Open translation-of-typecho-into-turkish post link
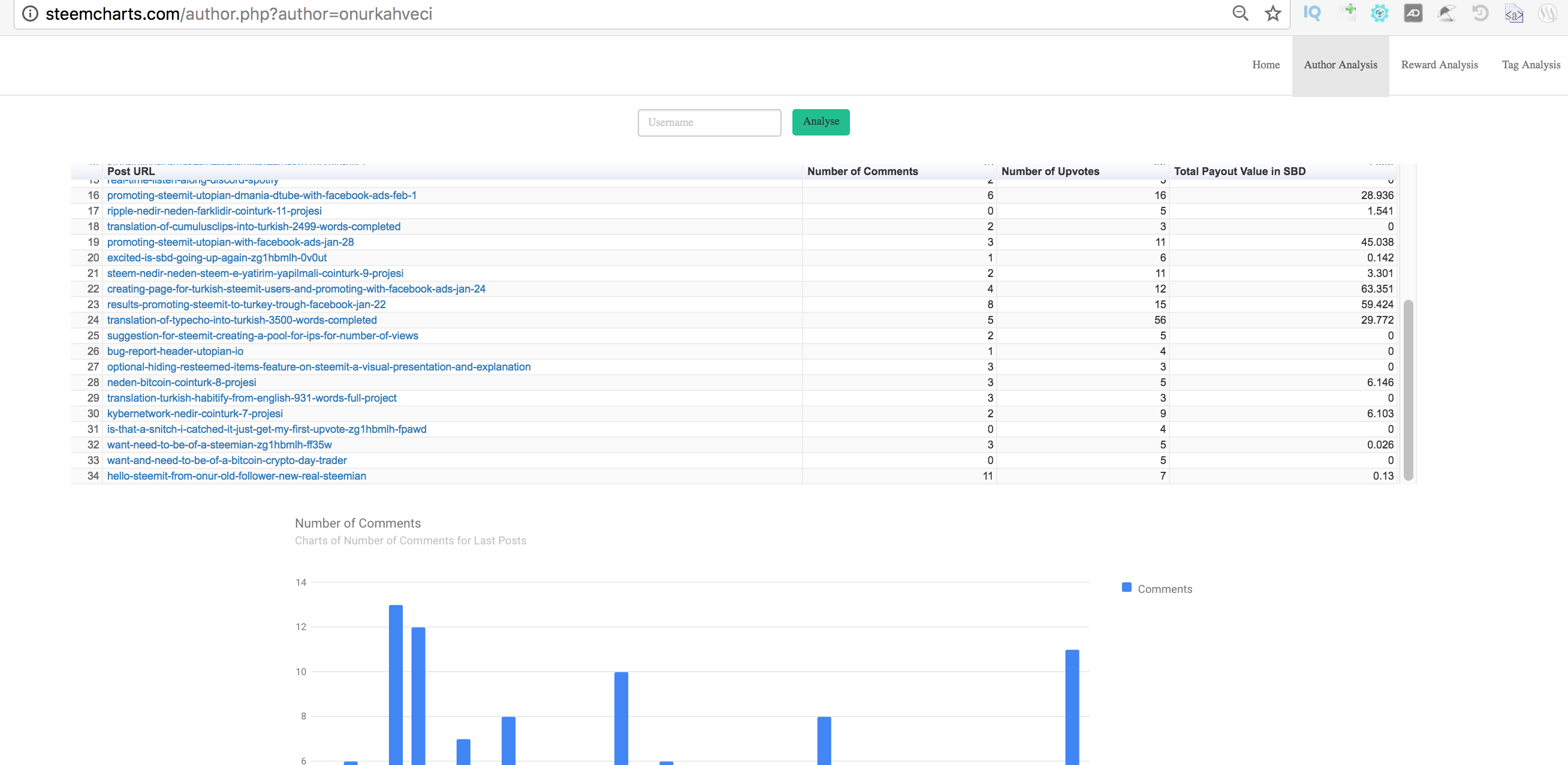 coord(242,320)
